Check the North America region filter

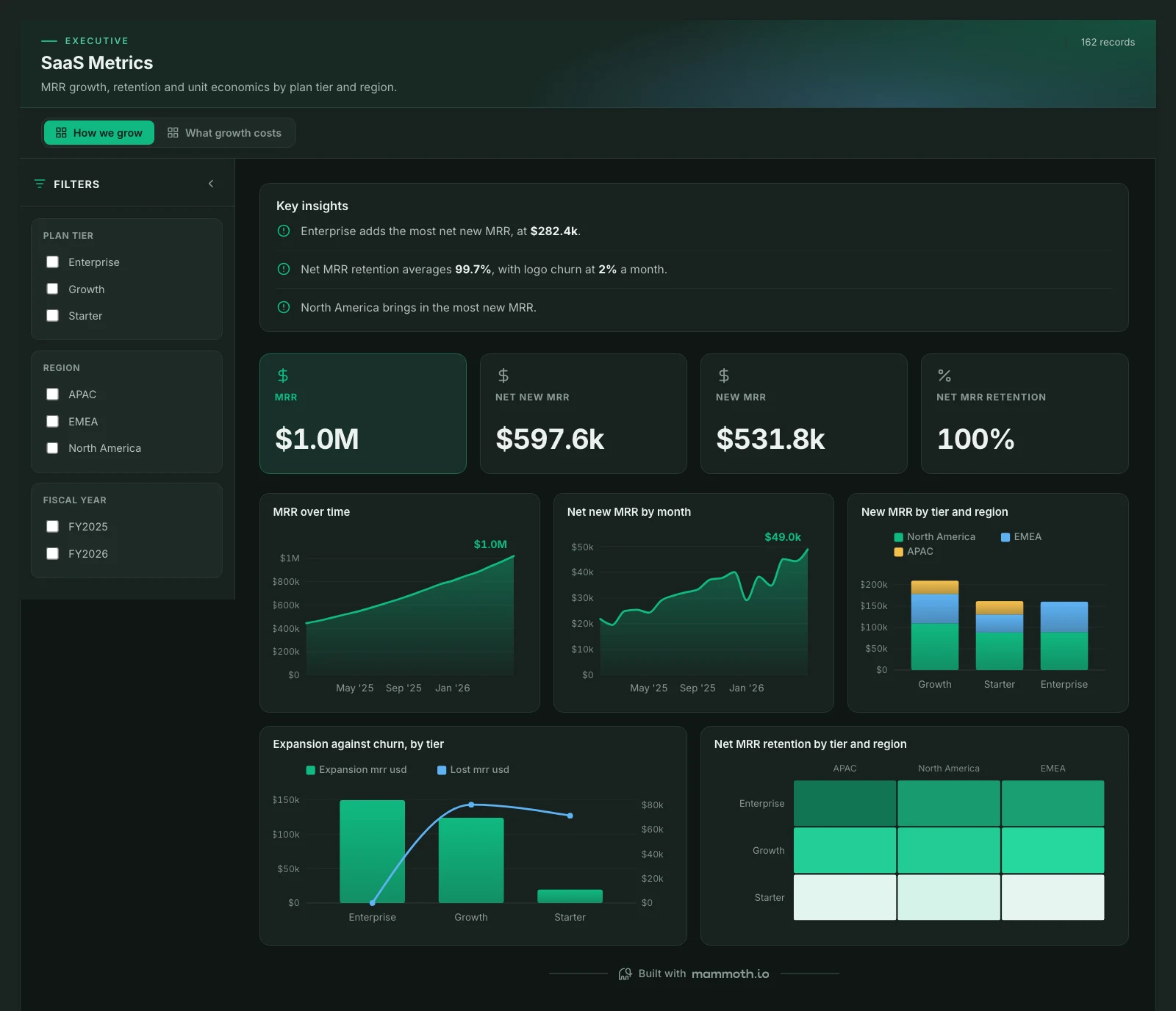pyautogui.click(x=53, y=448)
